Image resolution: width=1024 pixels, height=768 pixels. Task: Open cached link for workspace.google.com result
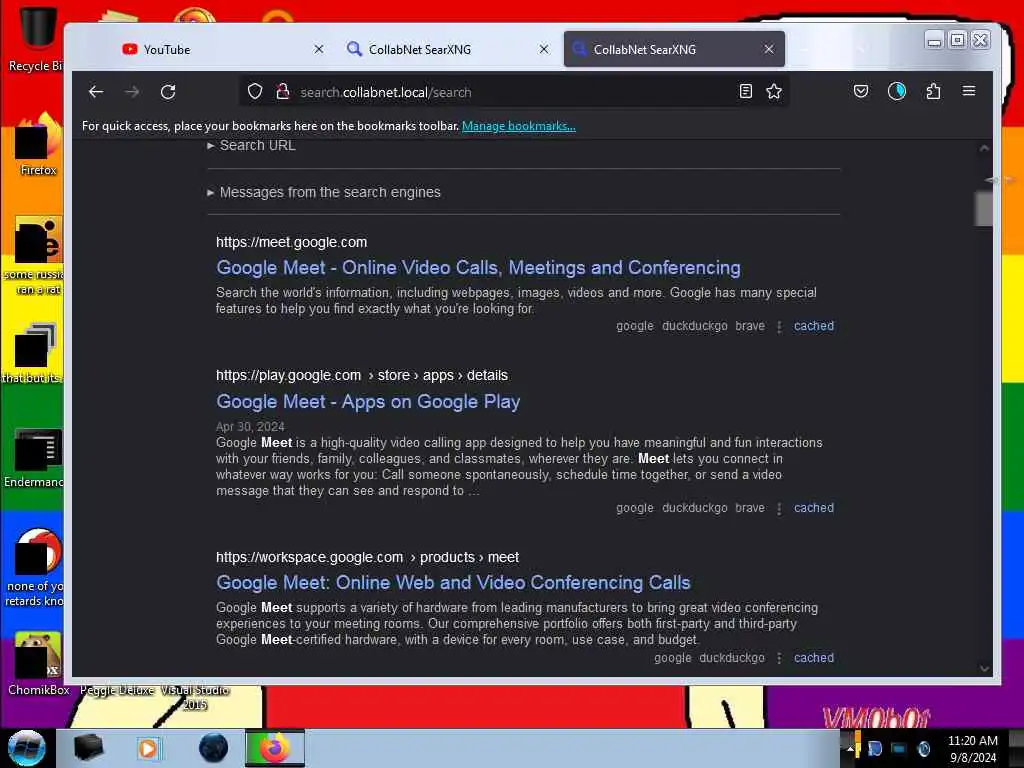(814, 658)
